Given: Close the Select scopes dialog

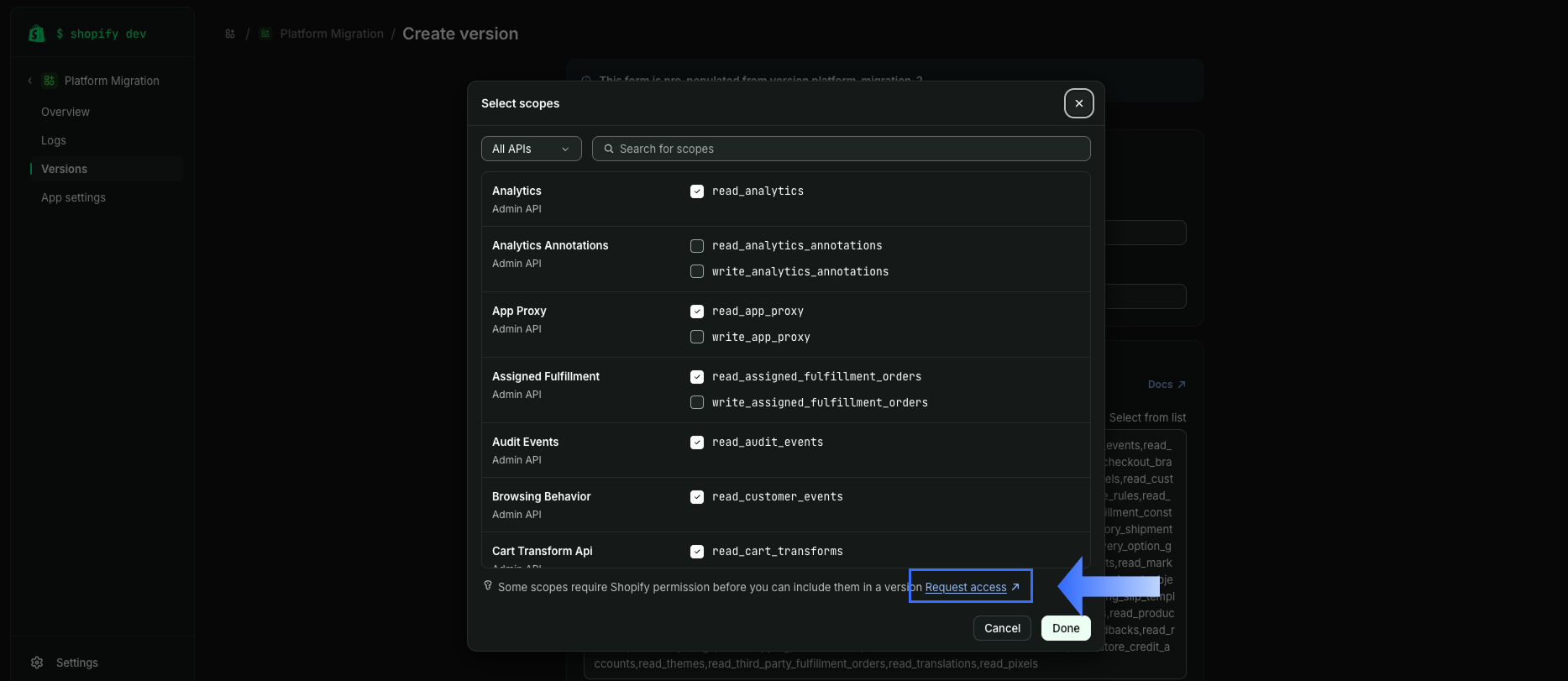Looking at the screenshot, I should point(1079,103).
